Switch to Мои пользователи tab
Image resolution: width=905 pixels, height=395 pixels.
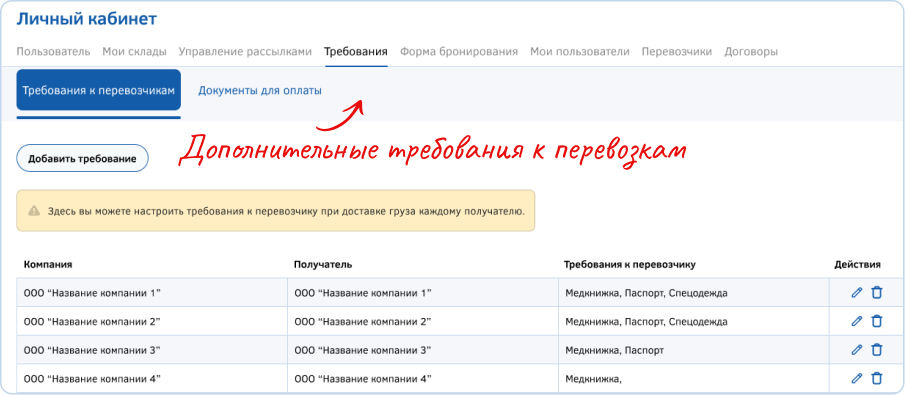coord(579,52)
